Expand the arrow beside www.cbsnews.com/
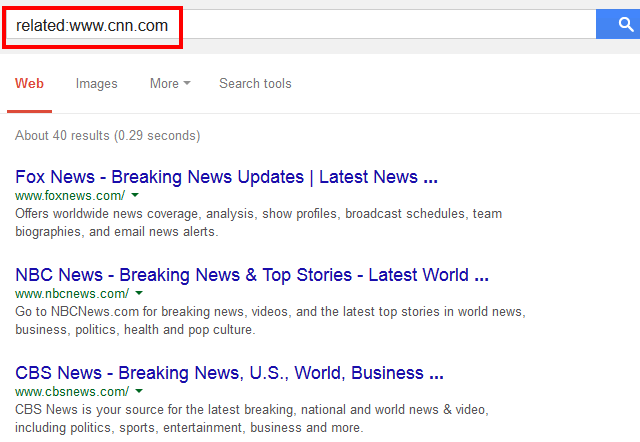640x442 pixels. point(139,391)
